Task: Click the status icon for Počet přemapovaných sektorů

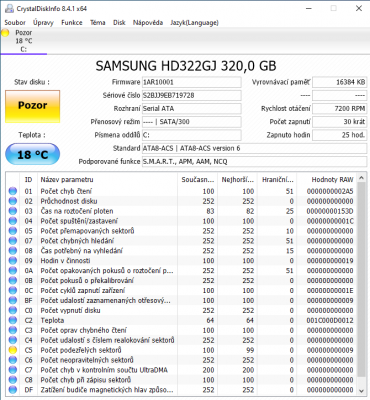Action: (x=13, y=231)
